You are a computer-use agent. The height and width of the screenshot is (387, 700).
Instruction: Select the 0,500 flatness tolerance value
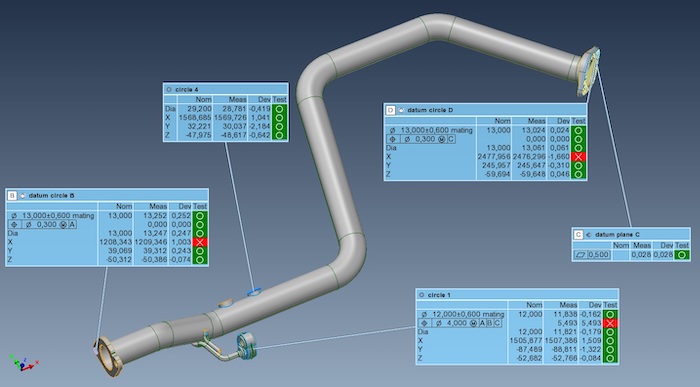(598, 255)
